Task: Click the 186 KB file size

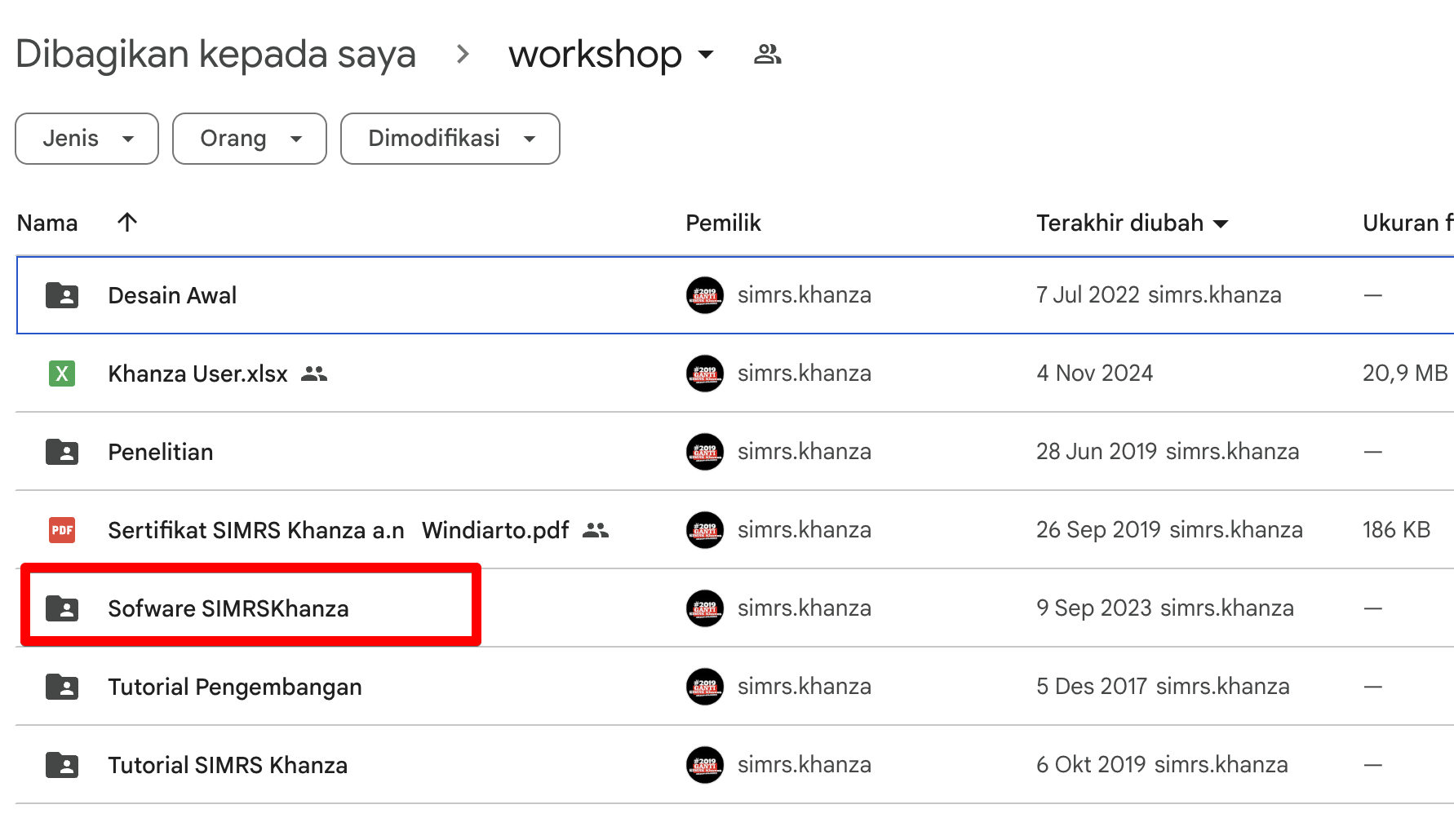Action: tap(1396, 530)
